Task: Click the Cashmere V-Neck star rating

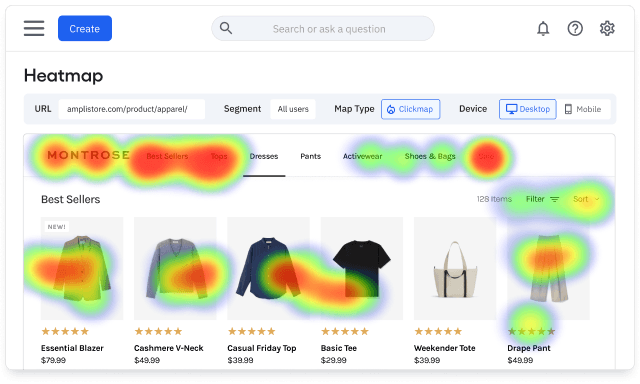Action: [158, 331]
